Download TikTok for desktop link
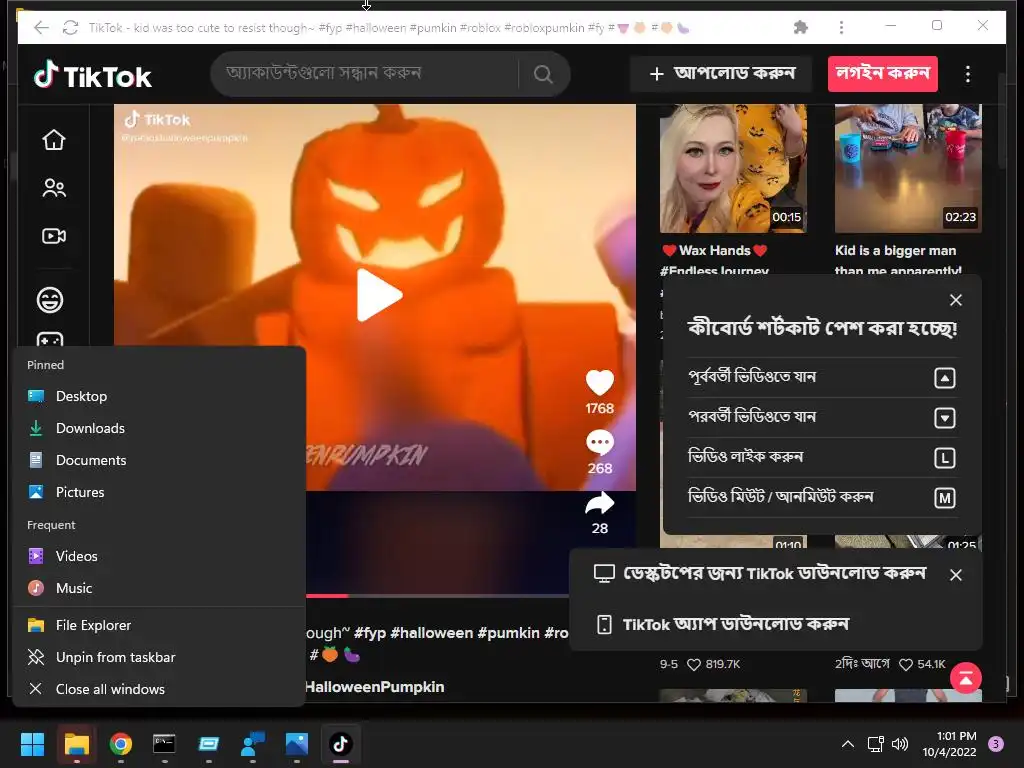 click(x=760, y=574)
